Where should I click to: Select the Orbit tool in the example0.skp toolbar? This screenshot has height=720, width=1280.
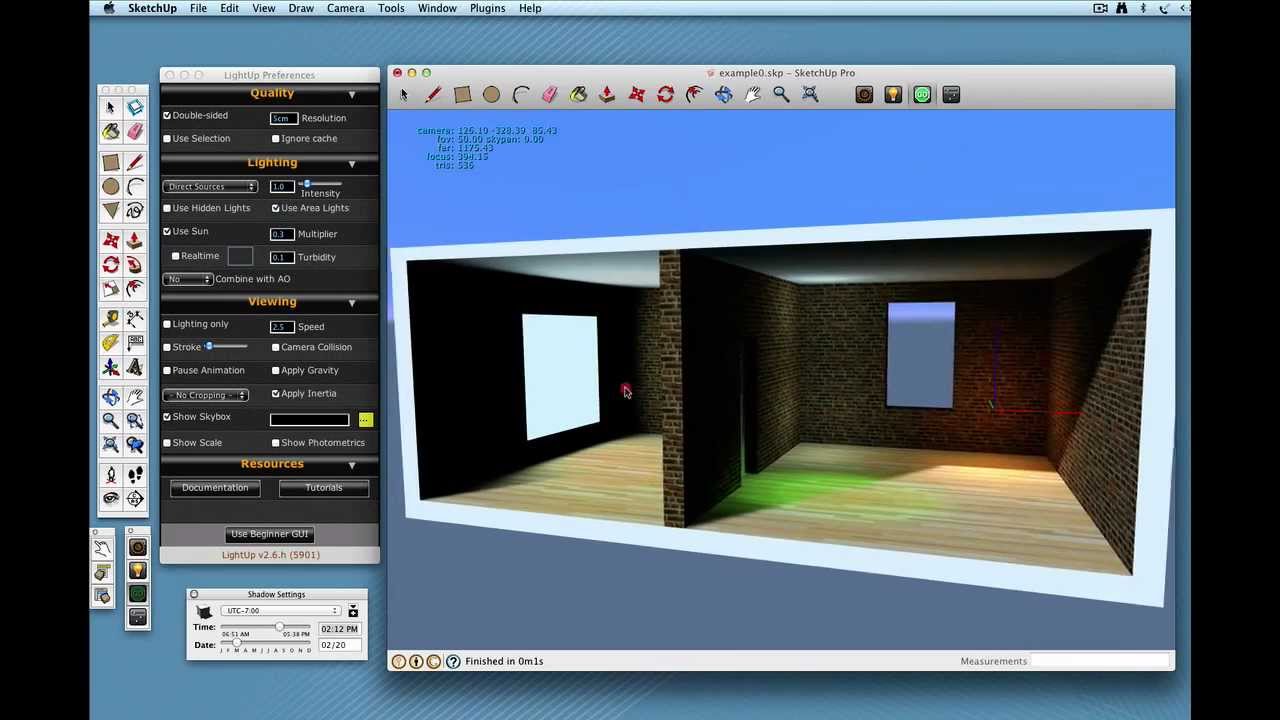pos(723,94)
